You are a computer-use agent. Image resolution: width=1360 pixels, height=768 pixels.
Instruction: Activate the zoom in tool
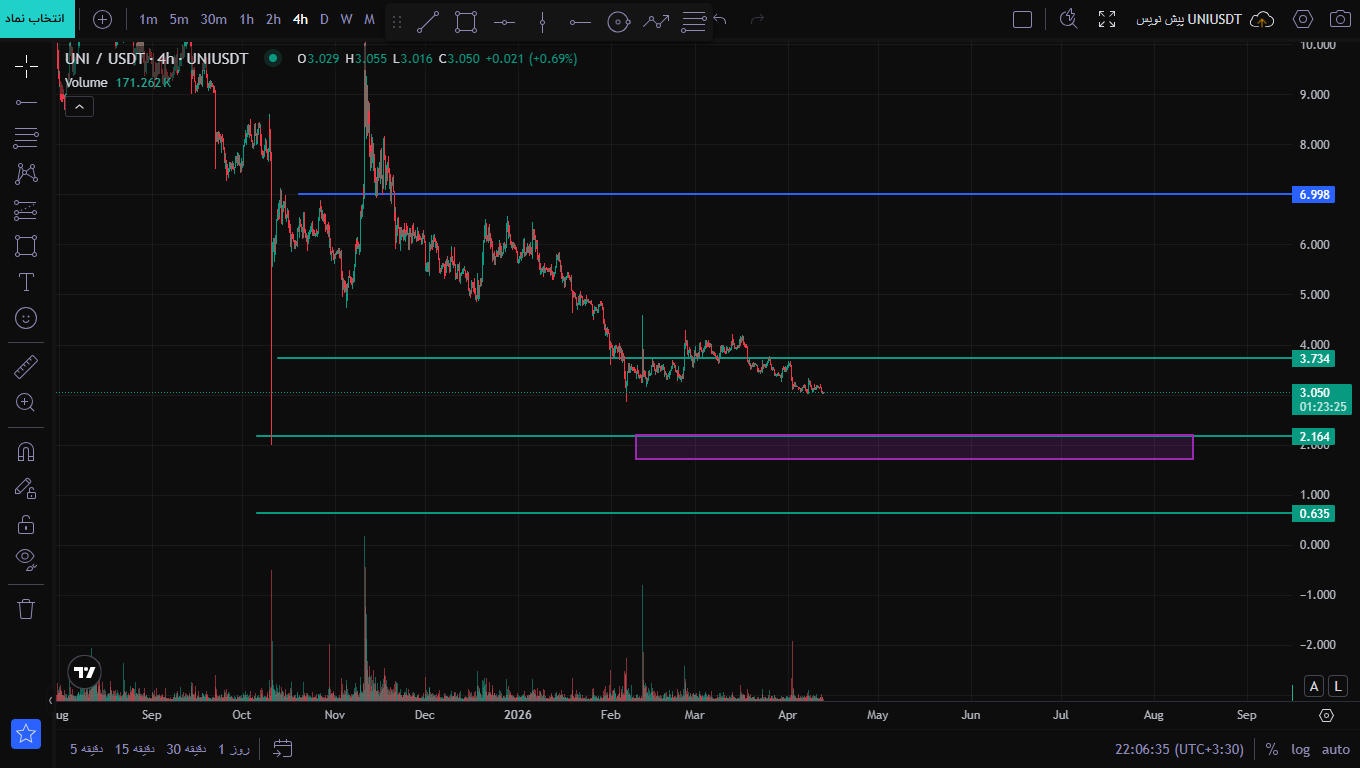pos(26,403)
